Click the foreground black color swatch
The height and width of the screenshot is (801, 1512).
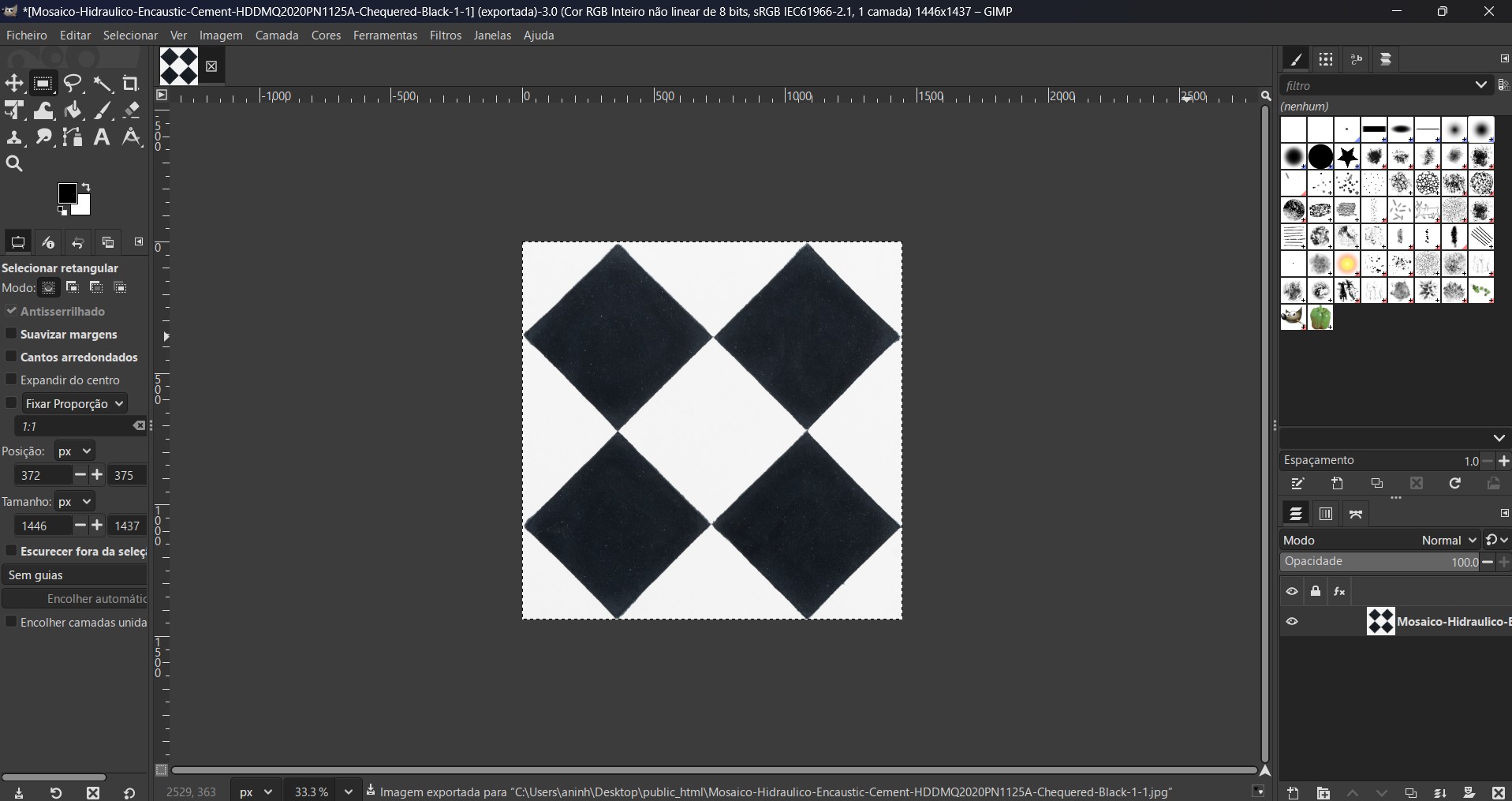(x=68, y=194)
